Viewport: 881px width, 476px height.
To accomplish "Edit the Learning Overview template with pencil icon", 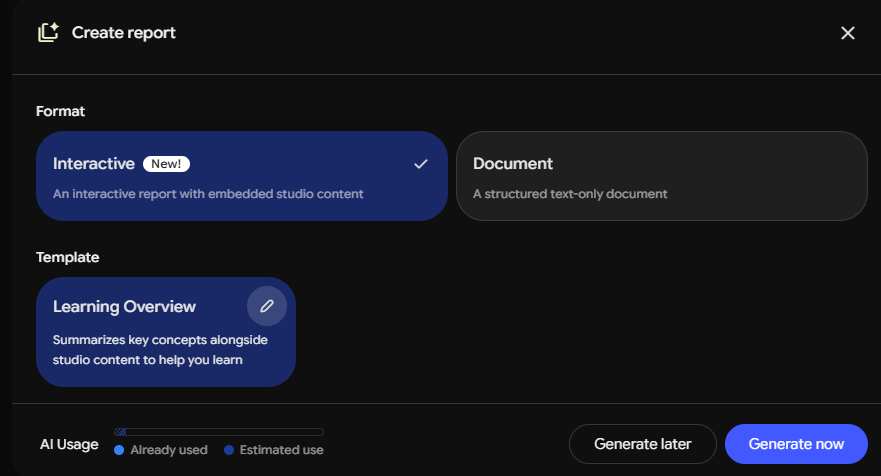I will click(267, 306).
